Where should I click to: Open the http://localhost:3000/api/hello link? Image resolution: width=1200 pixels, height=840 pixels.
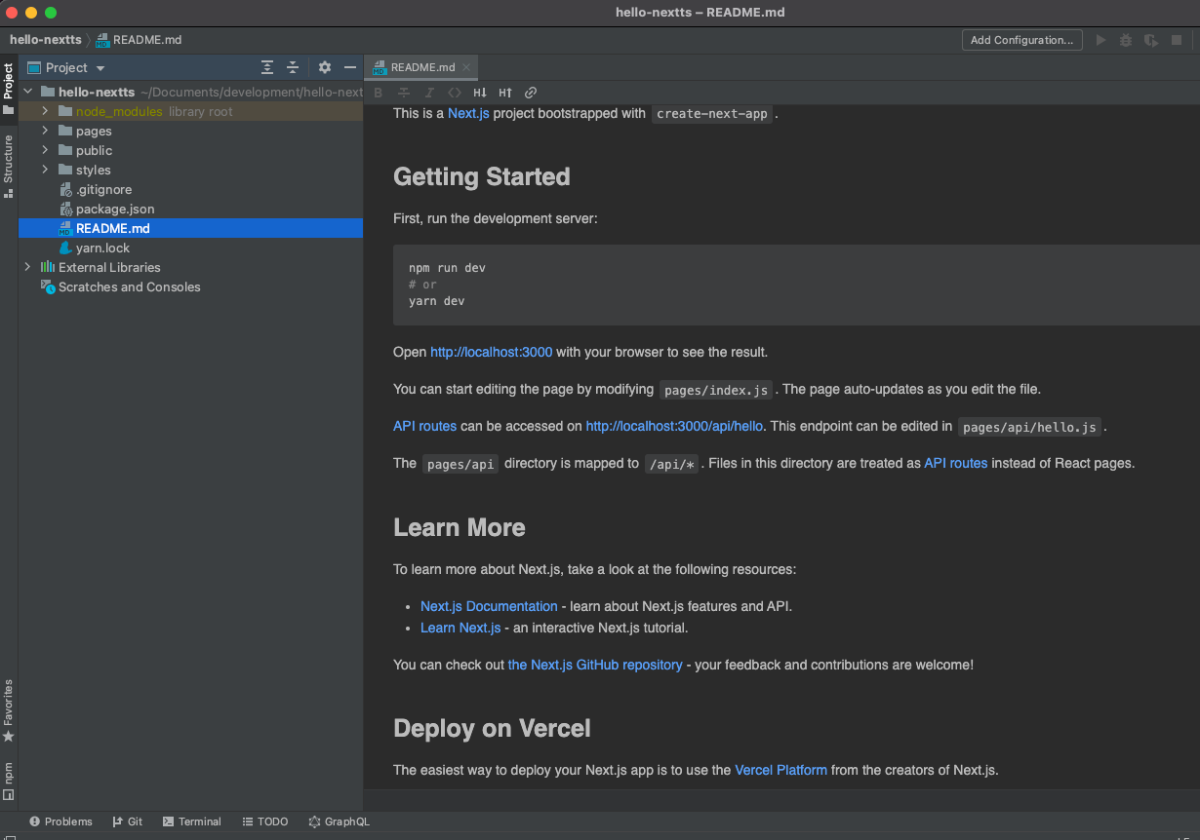click(675, 426)
